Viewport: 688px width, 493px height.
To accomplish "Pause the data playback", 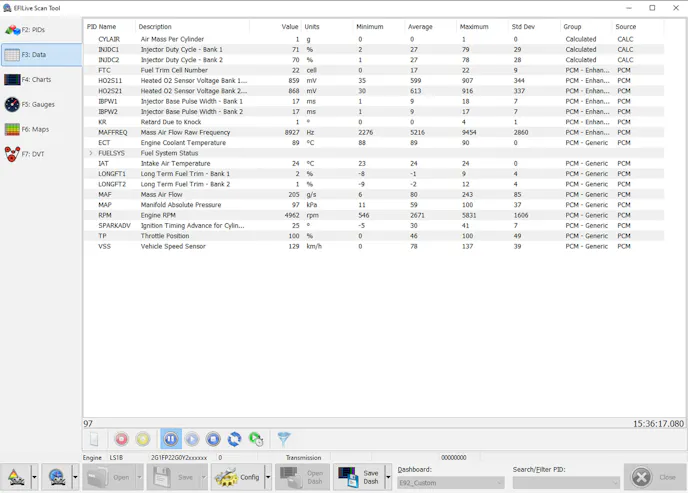I will (170, 439).
